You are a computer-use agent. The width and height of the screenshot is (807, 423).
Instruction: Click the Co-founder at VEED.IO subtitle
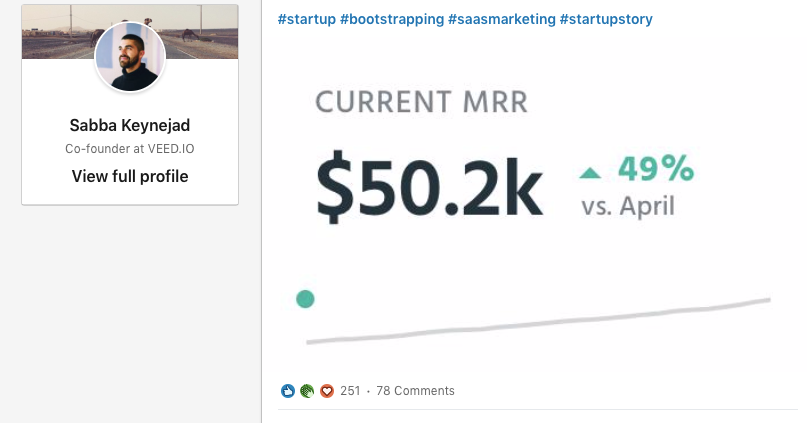tap(130, 149)
